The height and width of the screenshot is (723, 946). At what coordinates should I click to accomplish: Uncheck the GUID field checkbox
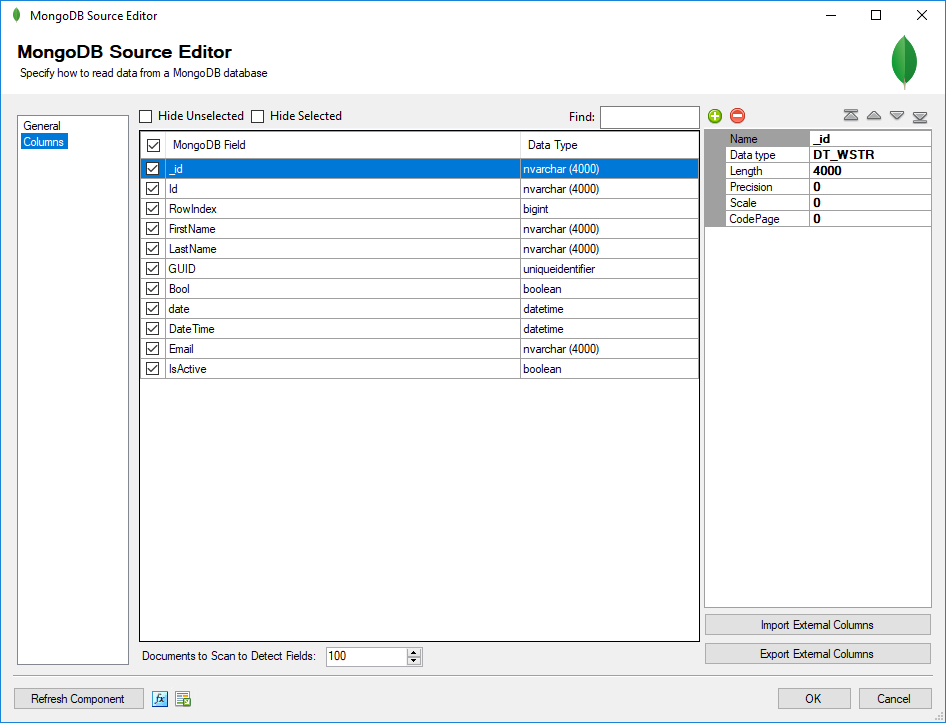[x=153, y=269]
